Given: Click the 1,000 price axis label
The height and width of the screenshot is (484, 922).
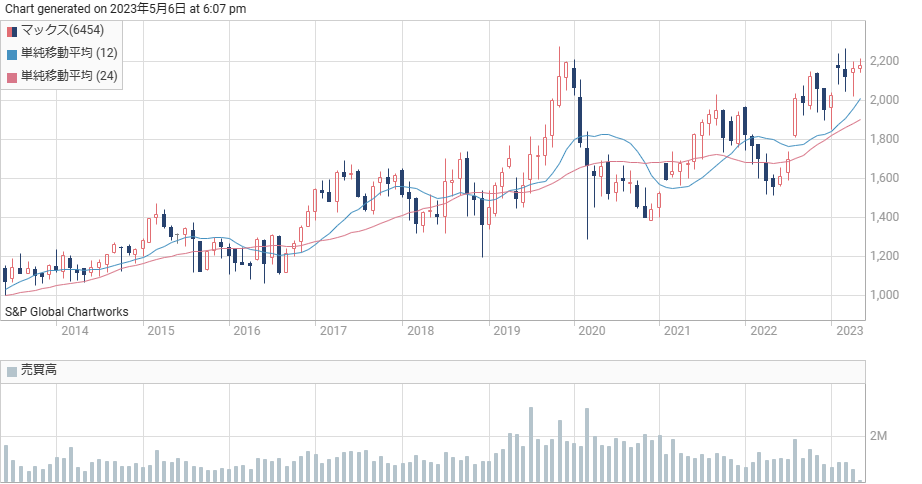Looking at the screenshot, I should tap(884, 295).
